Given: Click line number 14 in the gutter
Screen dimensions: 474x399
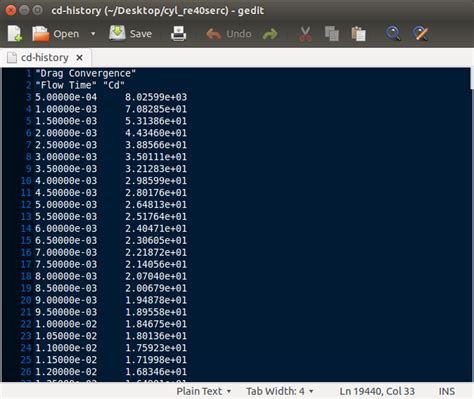Looking at the screenshot, I should pyautogui.click(x=26, y=229).
